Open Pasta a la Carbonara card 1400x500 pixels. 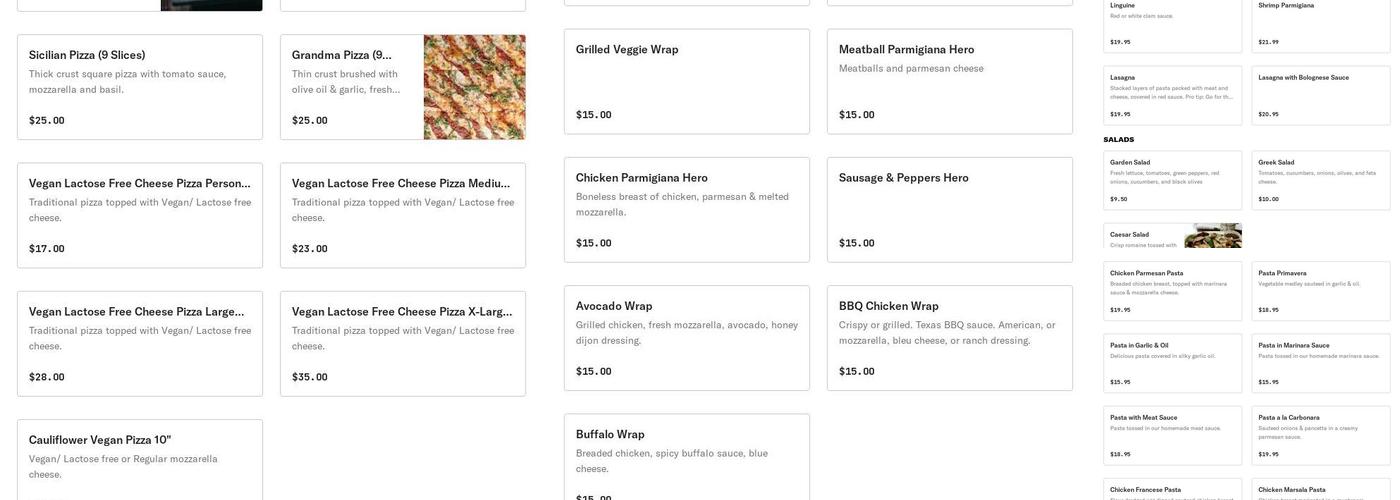(1320, 435)
